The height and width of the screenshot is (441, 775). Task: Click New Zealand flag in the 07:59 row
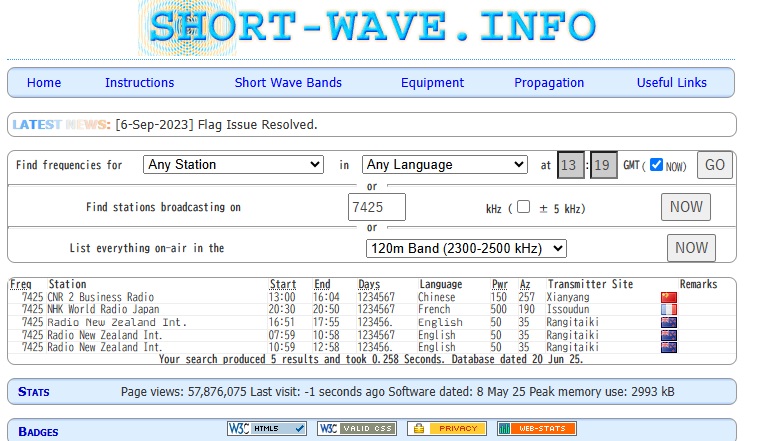[x=669, y=335]
